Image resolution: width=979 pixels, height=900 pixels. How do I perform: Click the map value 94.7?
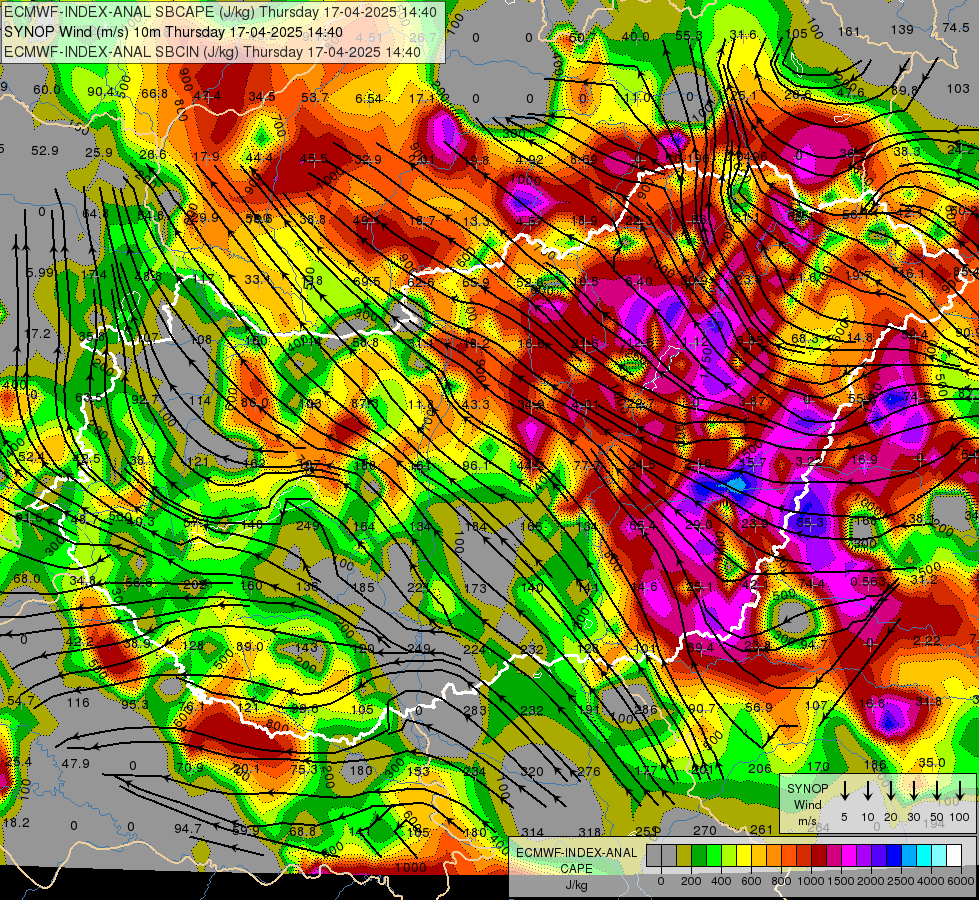pyautogui.click(x=188, y=829)
